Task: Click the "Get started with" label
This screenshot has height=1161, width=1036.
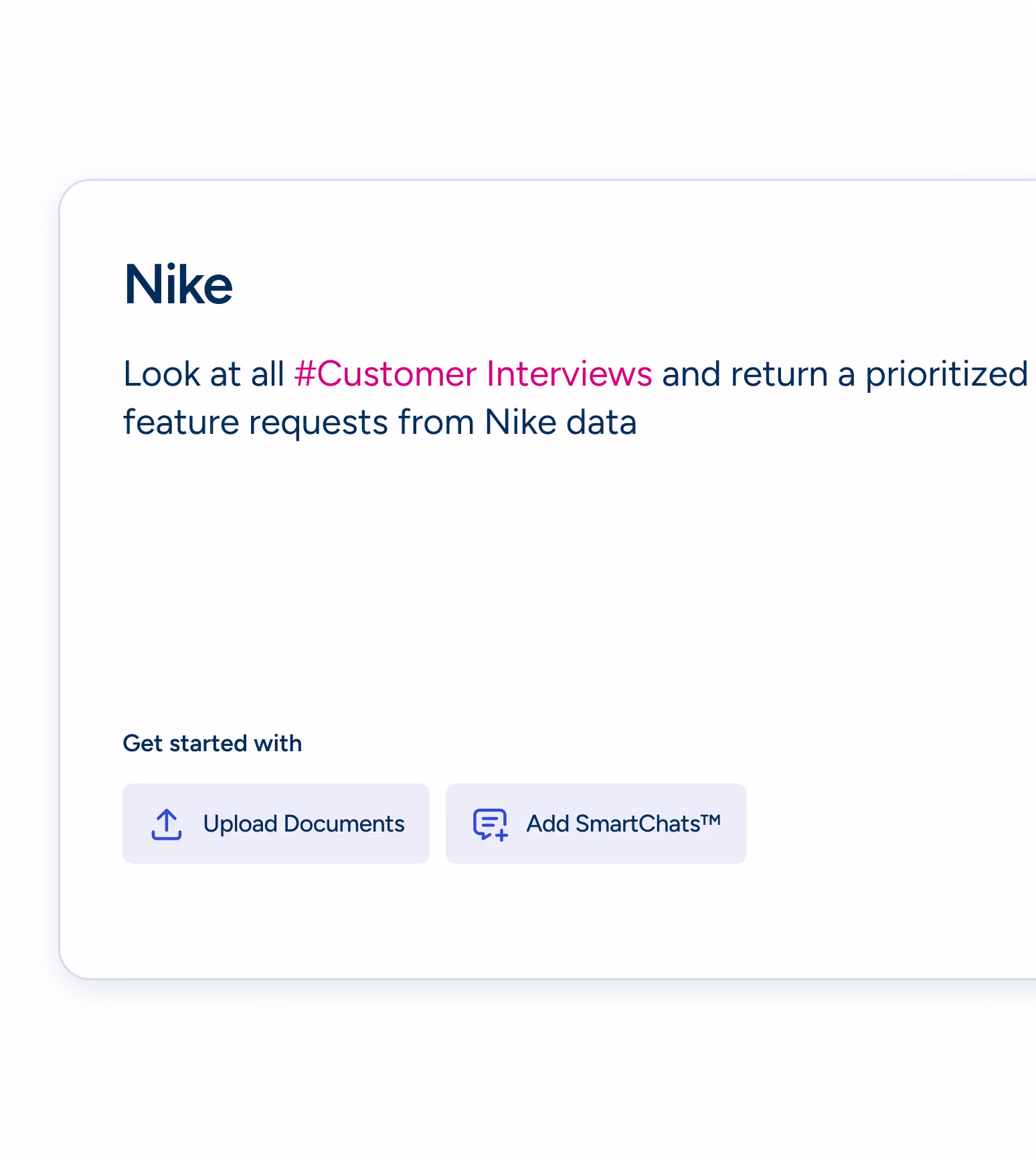Action: [212, 743]
